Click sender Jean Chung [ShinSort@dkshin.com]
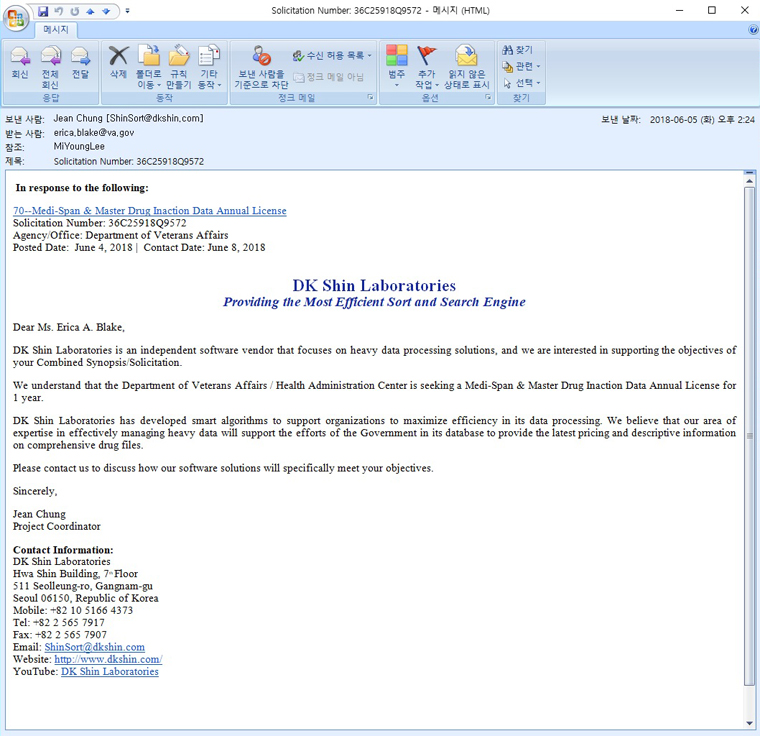The image size is (760, 736). pyautogui.click(x=128, y=119)
